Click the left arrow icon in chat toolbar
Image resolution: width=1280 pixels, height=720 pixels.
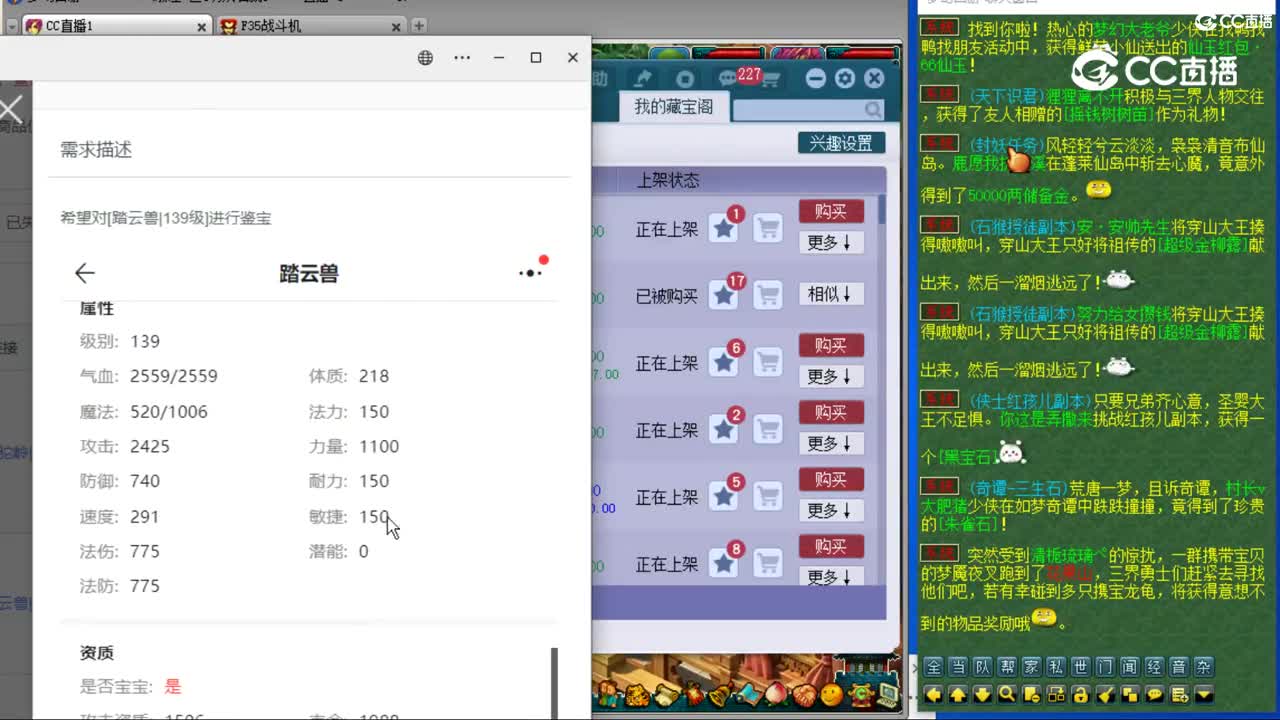coord(933,695)
